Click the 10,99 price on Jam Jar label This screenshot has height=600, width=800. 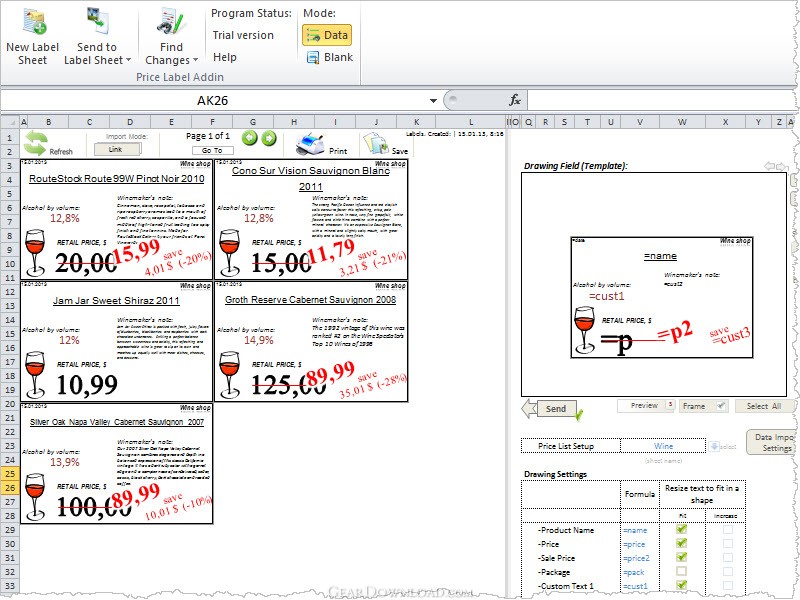[87, 385]
